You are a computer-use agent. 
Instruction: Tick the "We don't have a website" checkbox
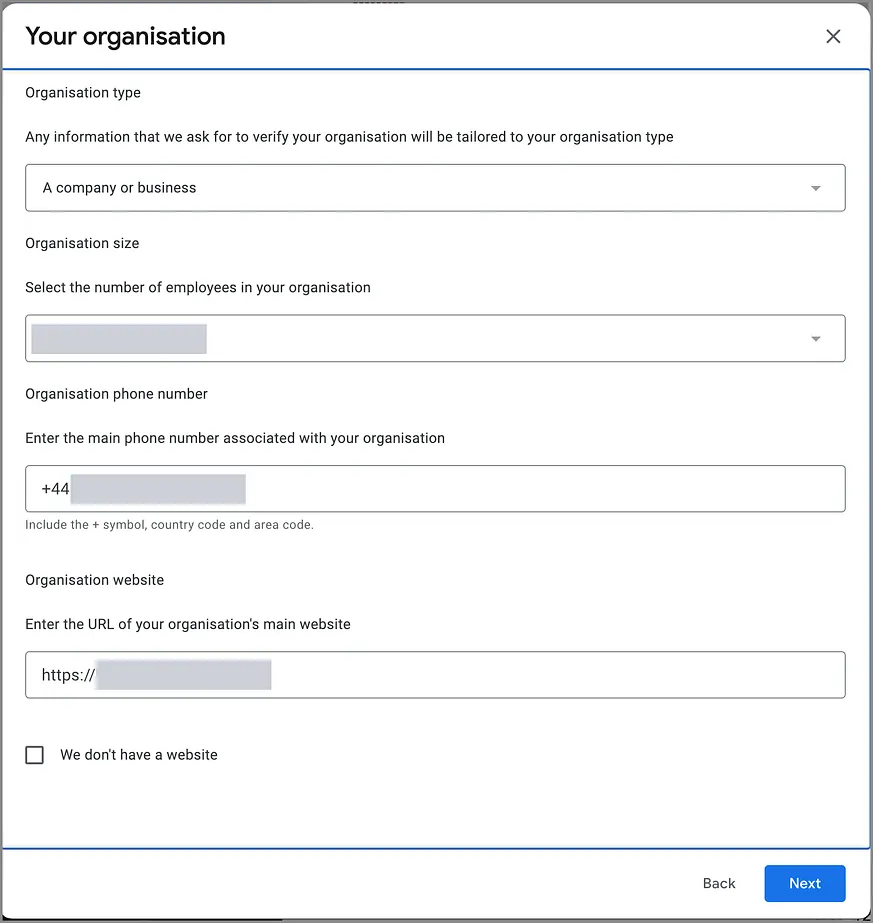pos(35,755)
